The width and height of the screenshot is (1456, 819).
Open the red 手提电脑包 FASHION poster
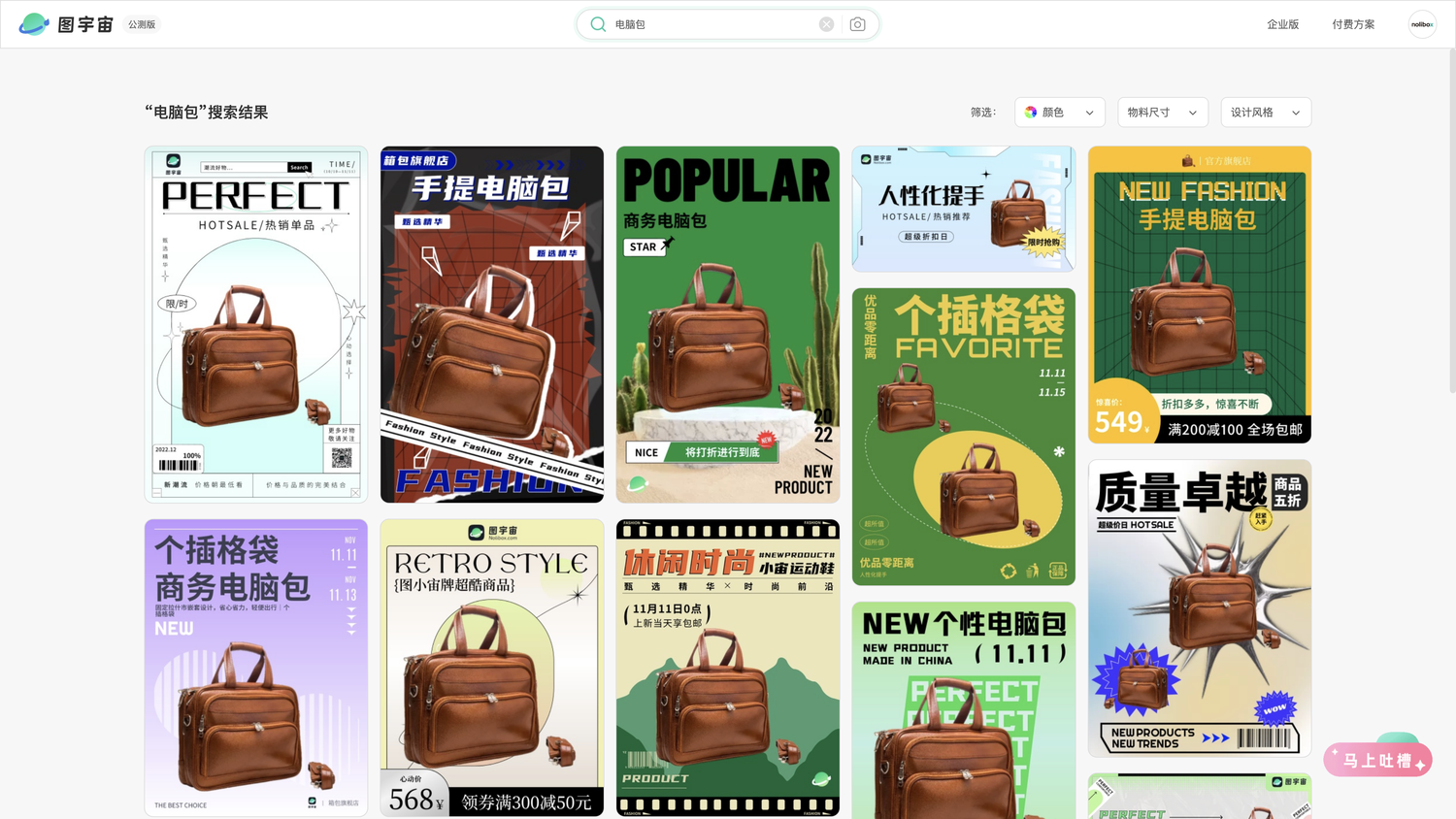[x=492, y=324]
